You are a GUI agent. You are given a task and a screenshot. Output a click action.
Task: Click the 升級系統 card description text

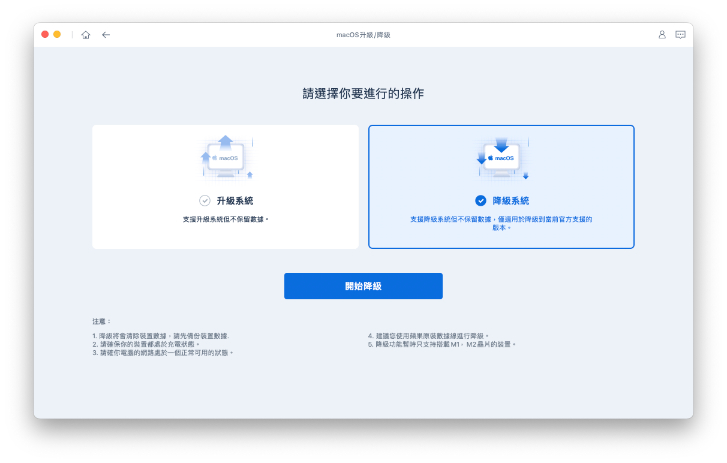click(x=225, y=219)
